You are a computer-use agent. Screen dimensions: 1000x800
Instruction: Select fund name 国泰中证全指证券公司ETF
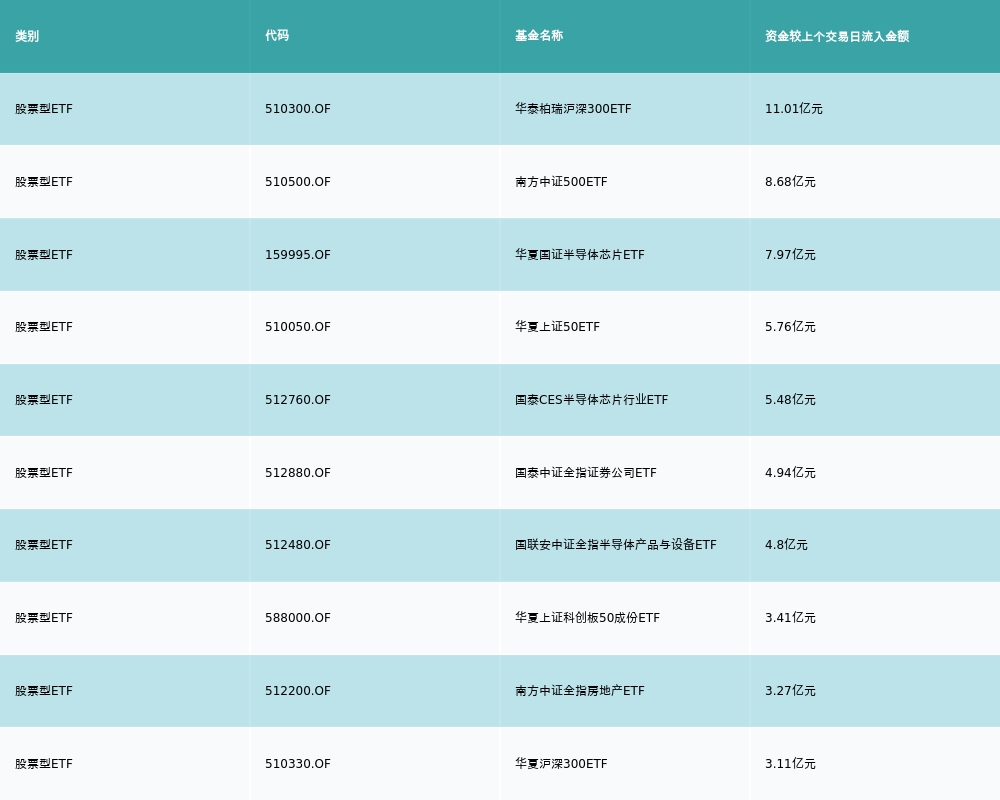click(585, 473)
